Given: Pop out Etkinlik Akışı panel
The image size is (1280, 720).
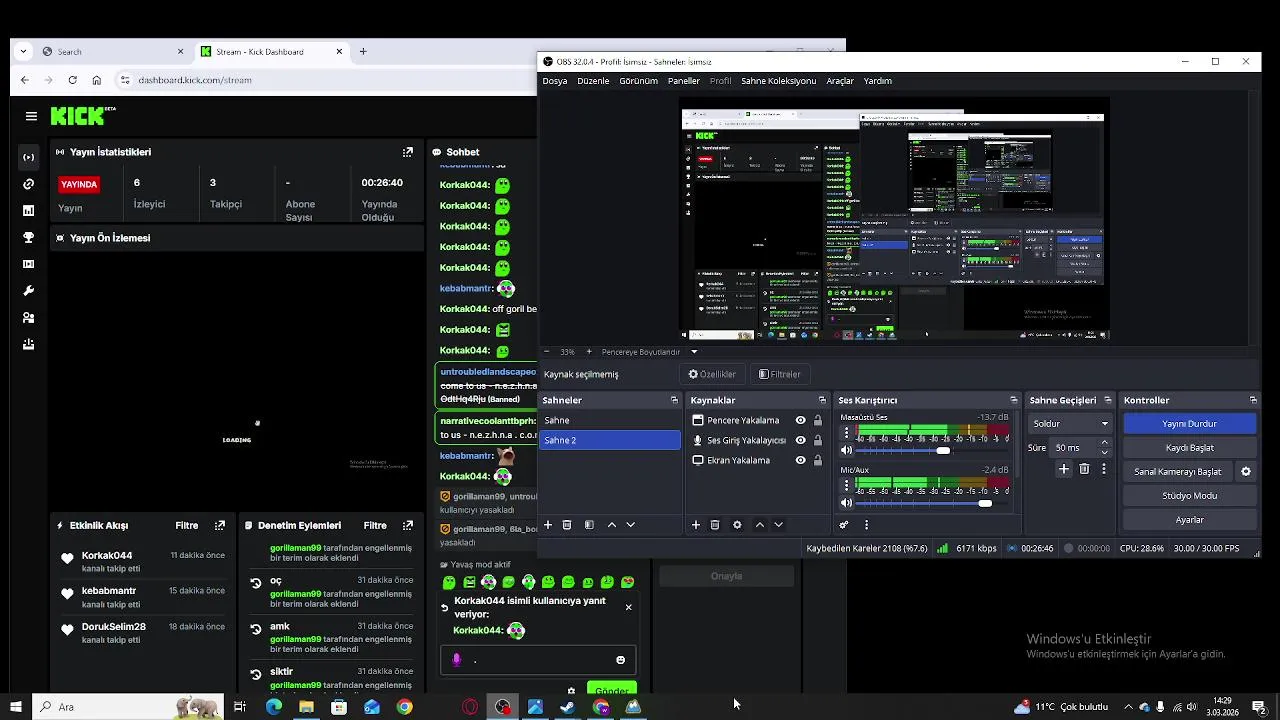Looking at the screenshot, I should point(220,525).
